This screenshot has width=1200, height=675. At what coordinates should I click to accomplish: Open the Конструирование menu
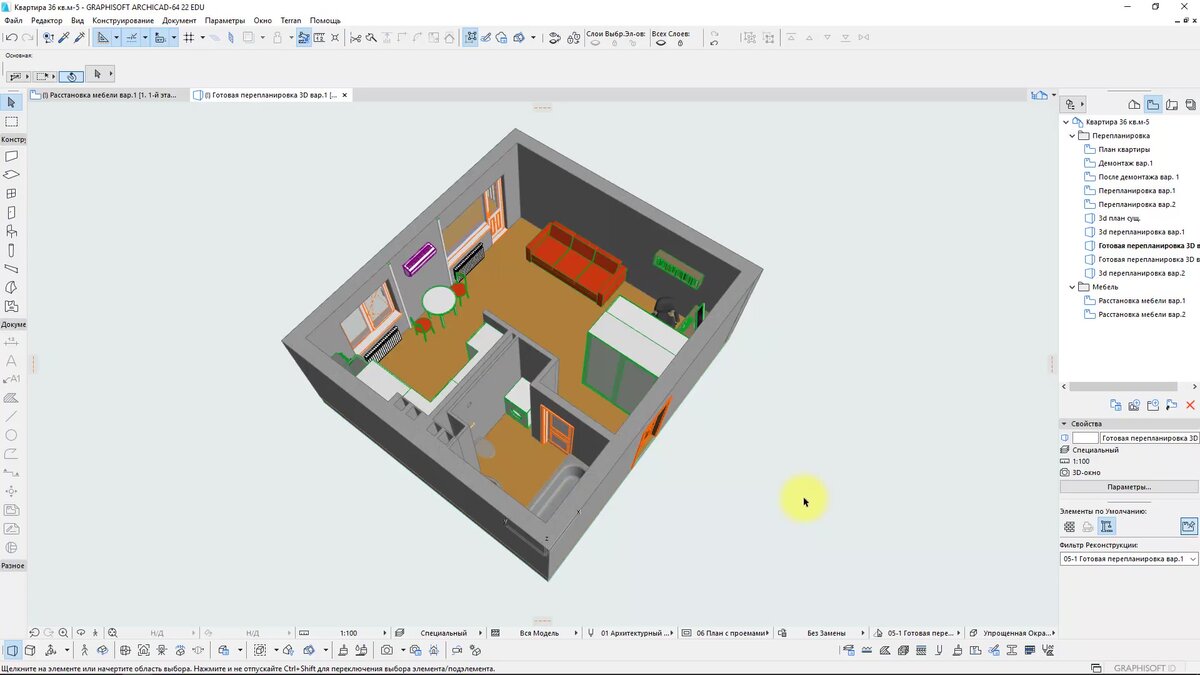point(123,20)
